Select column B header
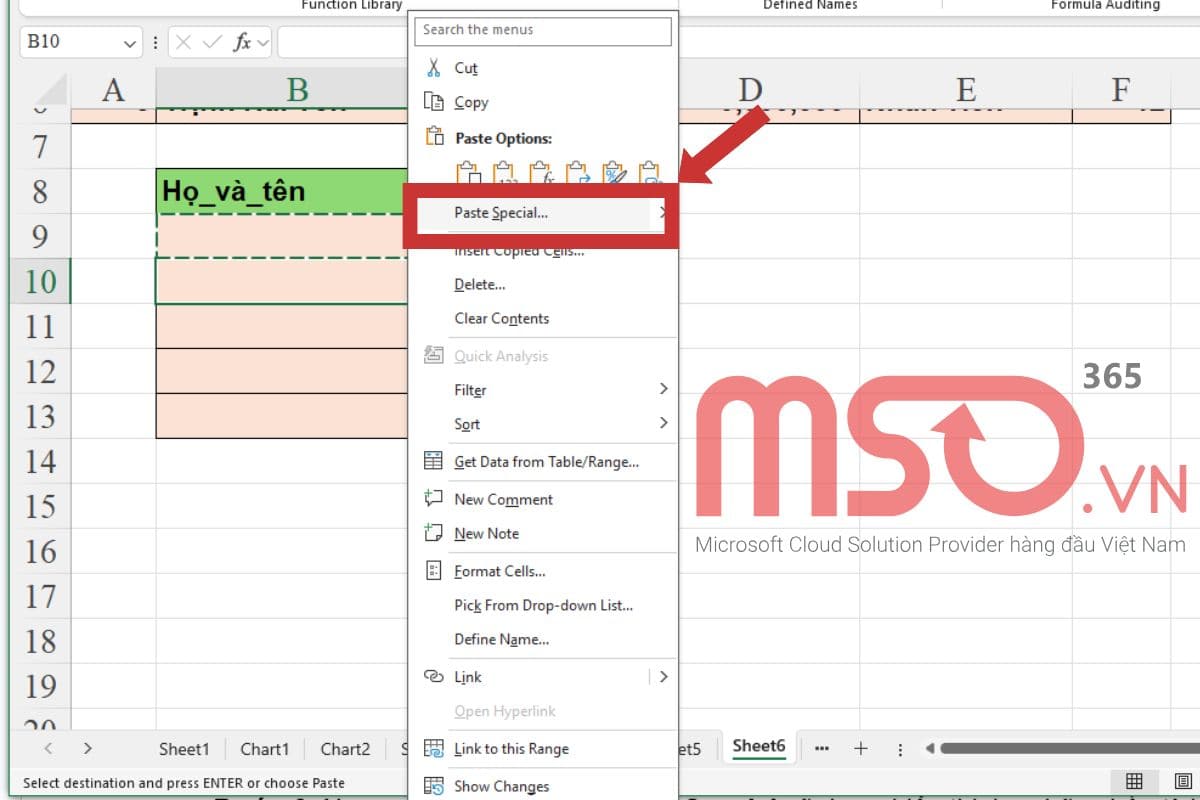1200x800 pixels. [282, 90]
